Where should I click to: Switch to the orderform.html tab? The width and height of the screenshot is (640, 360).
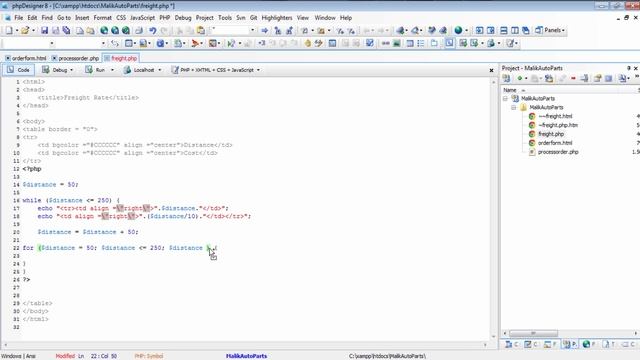26,58
